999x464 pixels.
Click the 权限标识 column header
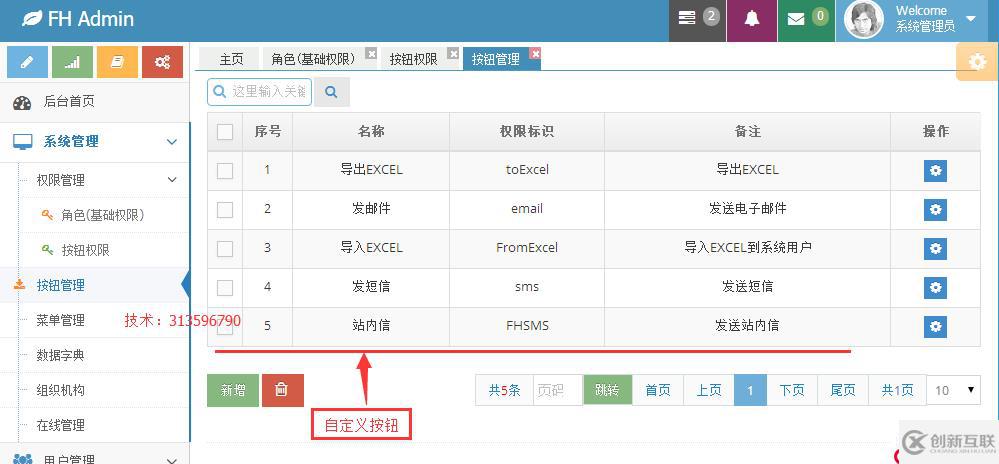tap(527, 131)
